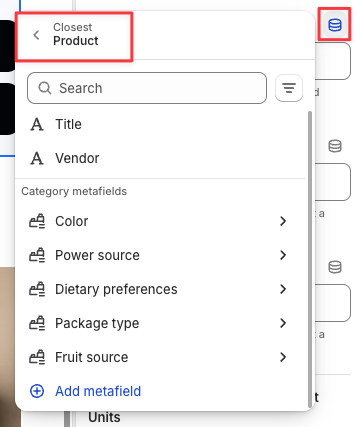This screenshot has height=427, width=361.
Task: Click the vertical scrollbar of the metafield list
Action: click(x=310, y=259)
